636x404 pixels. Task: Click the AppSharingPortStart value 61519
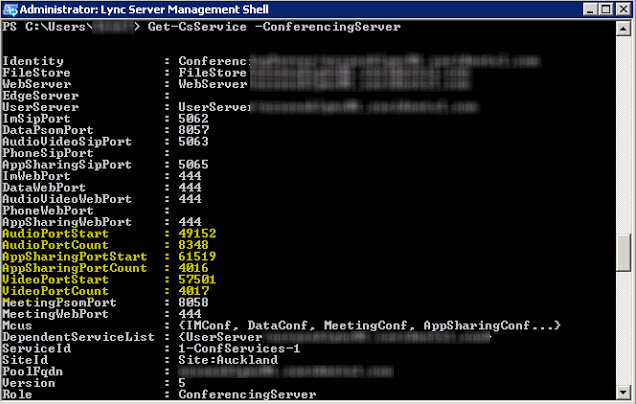(197, 257)
